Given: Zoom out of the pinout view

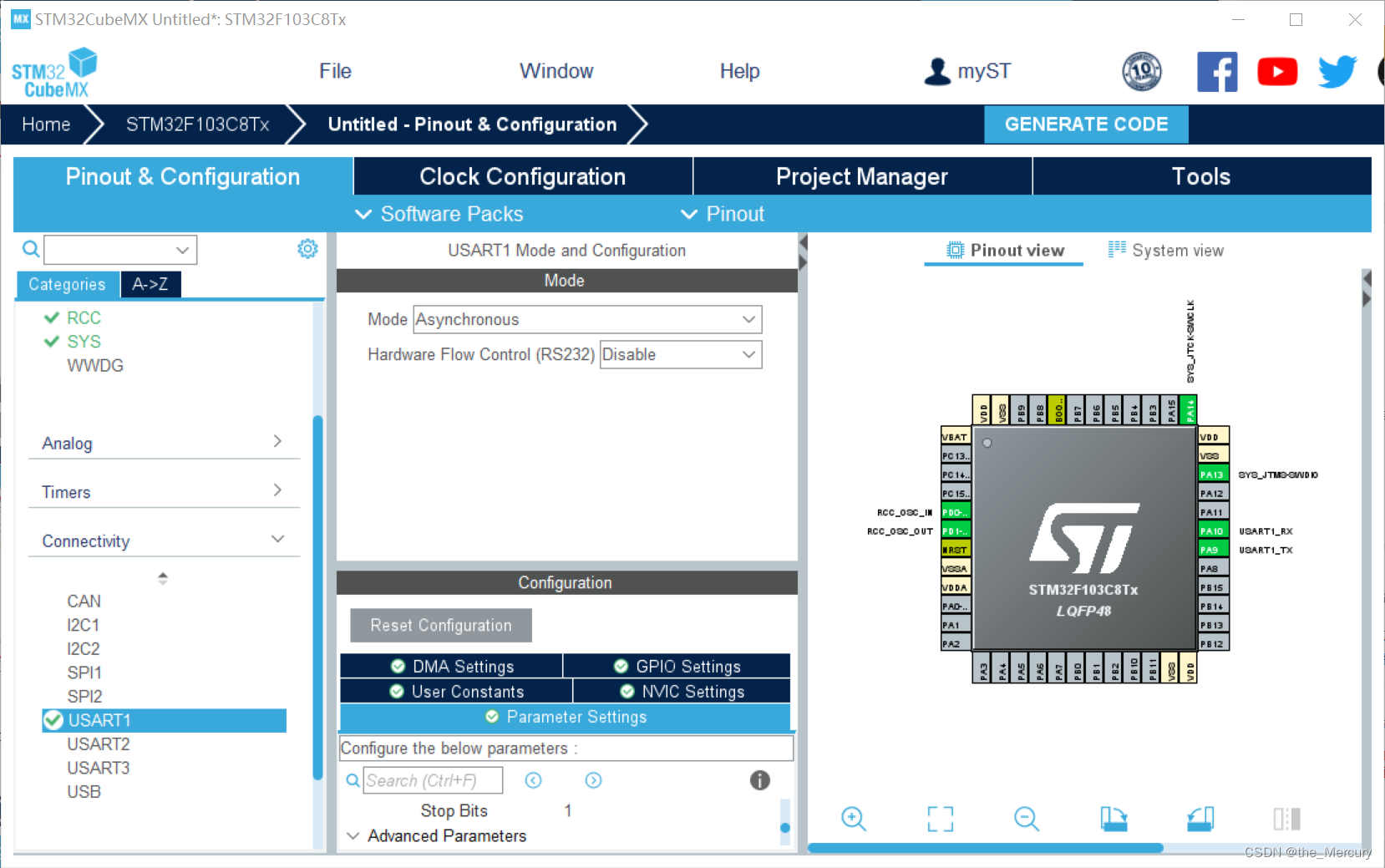Looking at the screenshot, I should [x=1026, y=819].
